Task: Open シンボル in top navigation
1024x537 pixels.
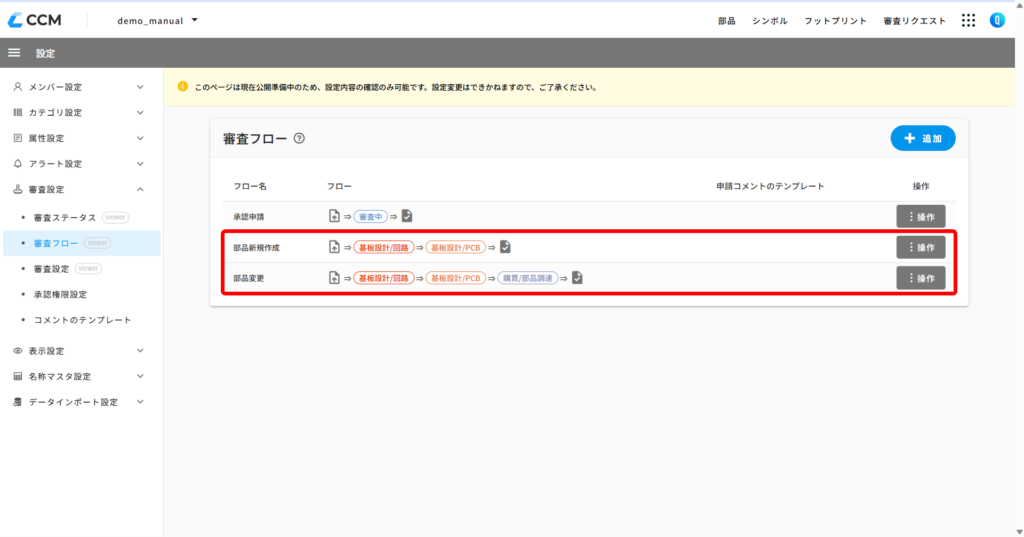Action: 769,21
